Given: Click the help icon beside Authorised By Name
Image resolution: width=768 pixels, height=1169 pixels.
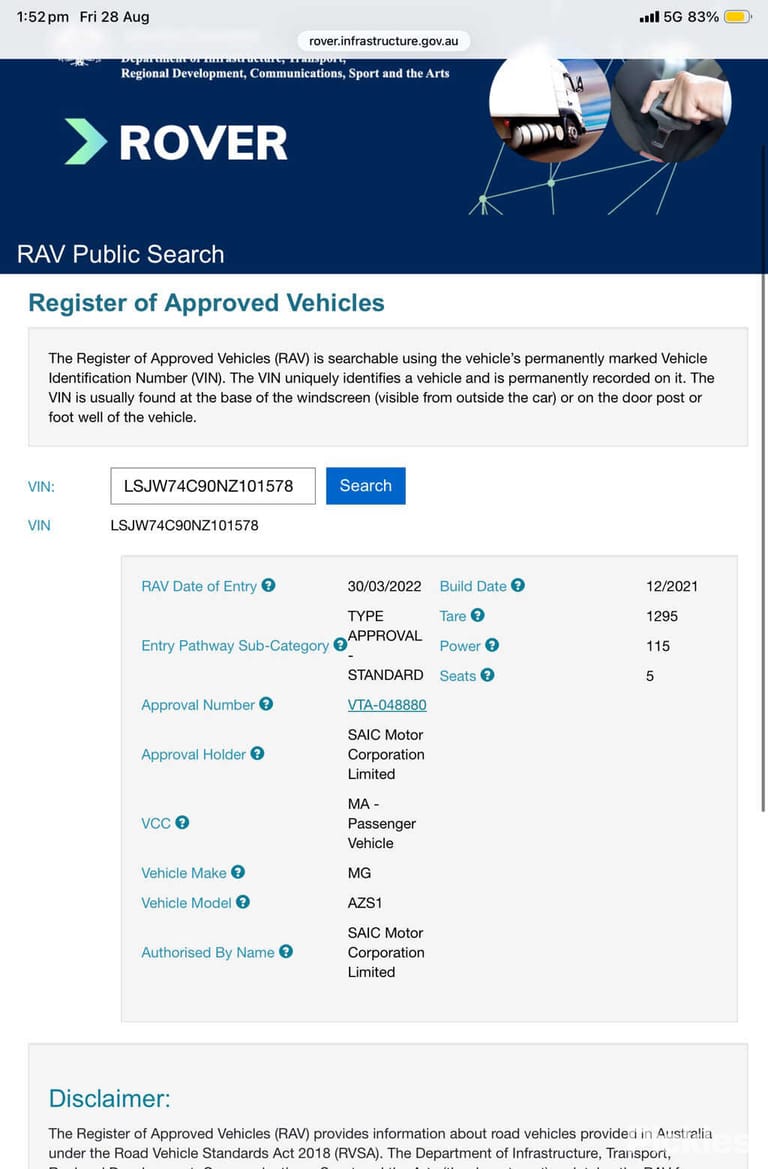Looking at the screenshot, I should click(x=286, y=951).
